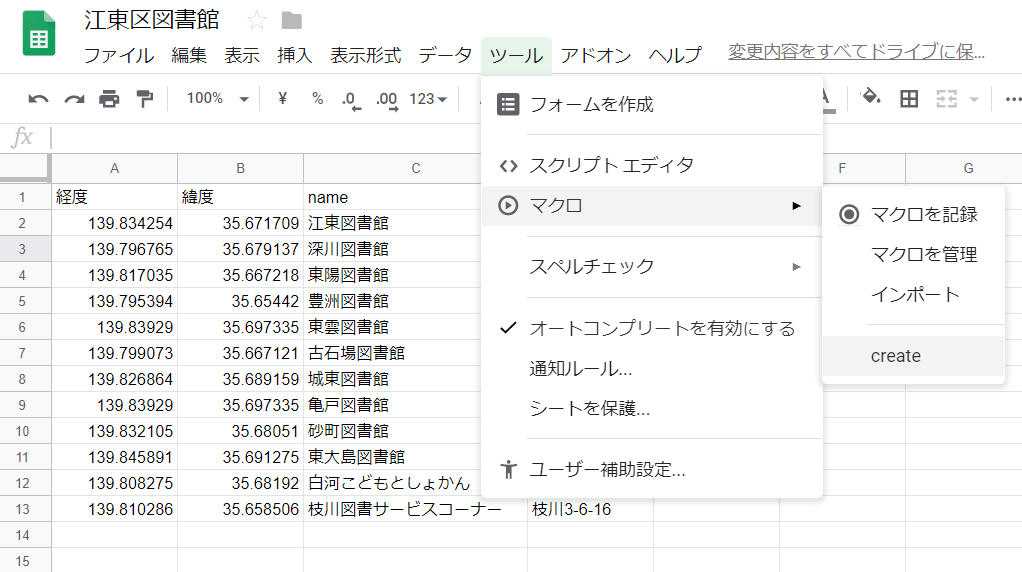Open the borders grid icon

click(909, 99)
